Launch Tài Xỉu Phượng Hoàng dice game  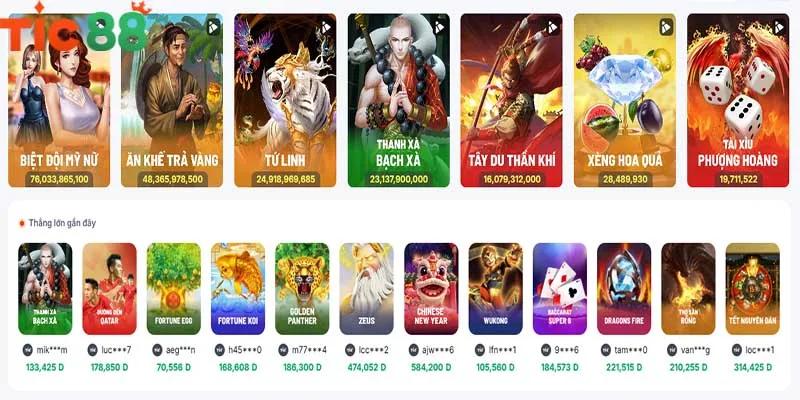[738, 101]
